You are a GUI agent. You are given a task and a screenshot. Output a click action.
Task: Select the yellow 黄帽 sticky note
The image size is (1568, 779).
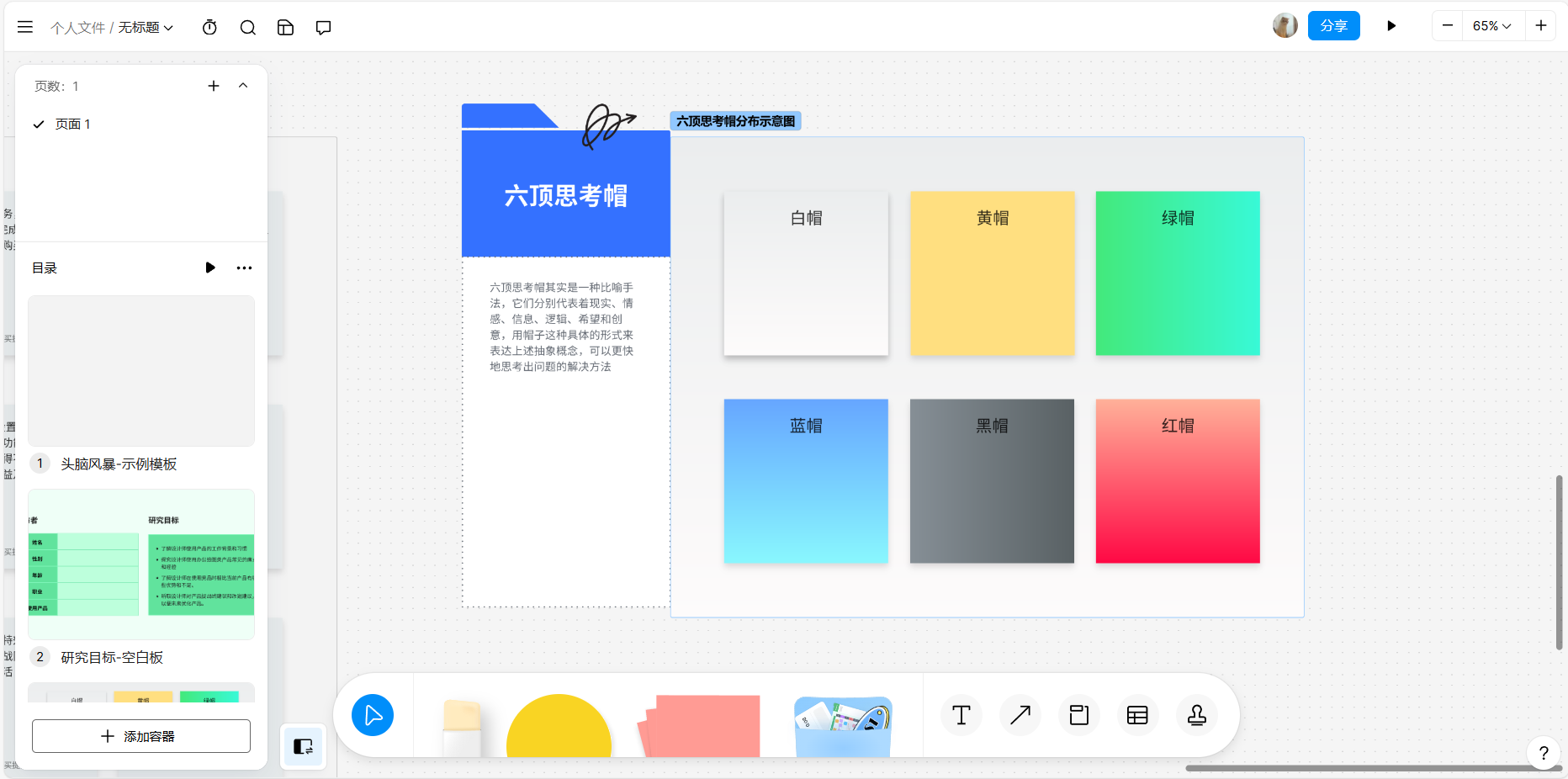tap(992, 273)
